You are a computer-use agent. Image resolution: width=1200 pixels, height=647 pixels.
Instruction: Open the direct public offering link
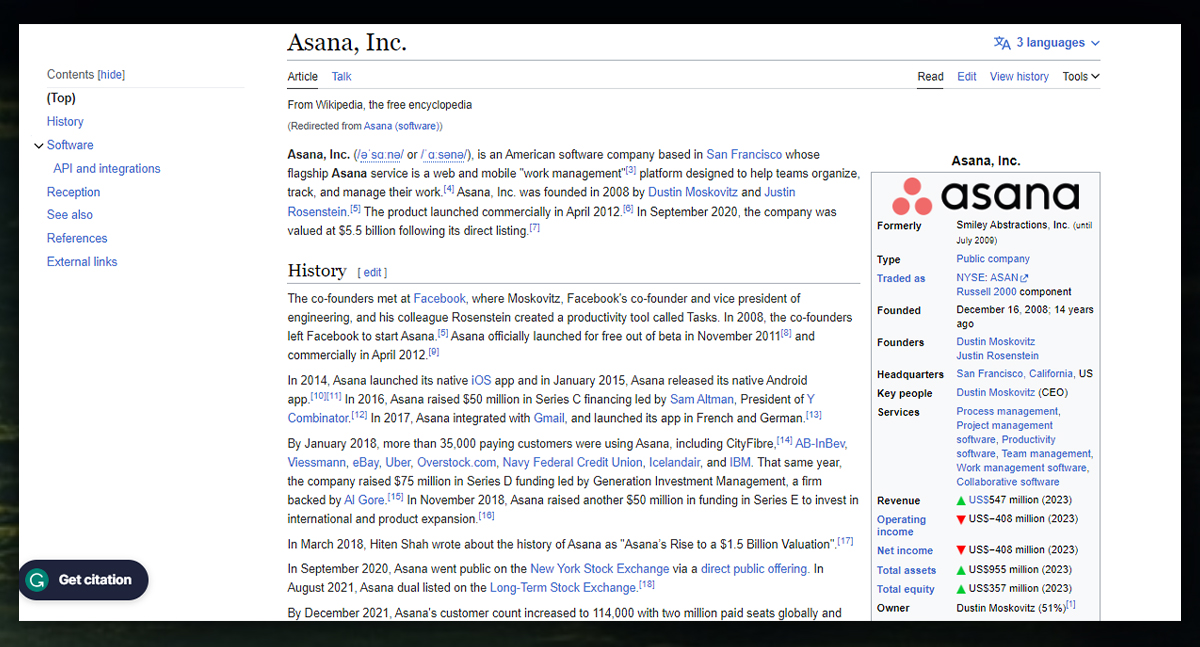pos(755,569)
